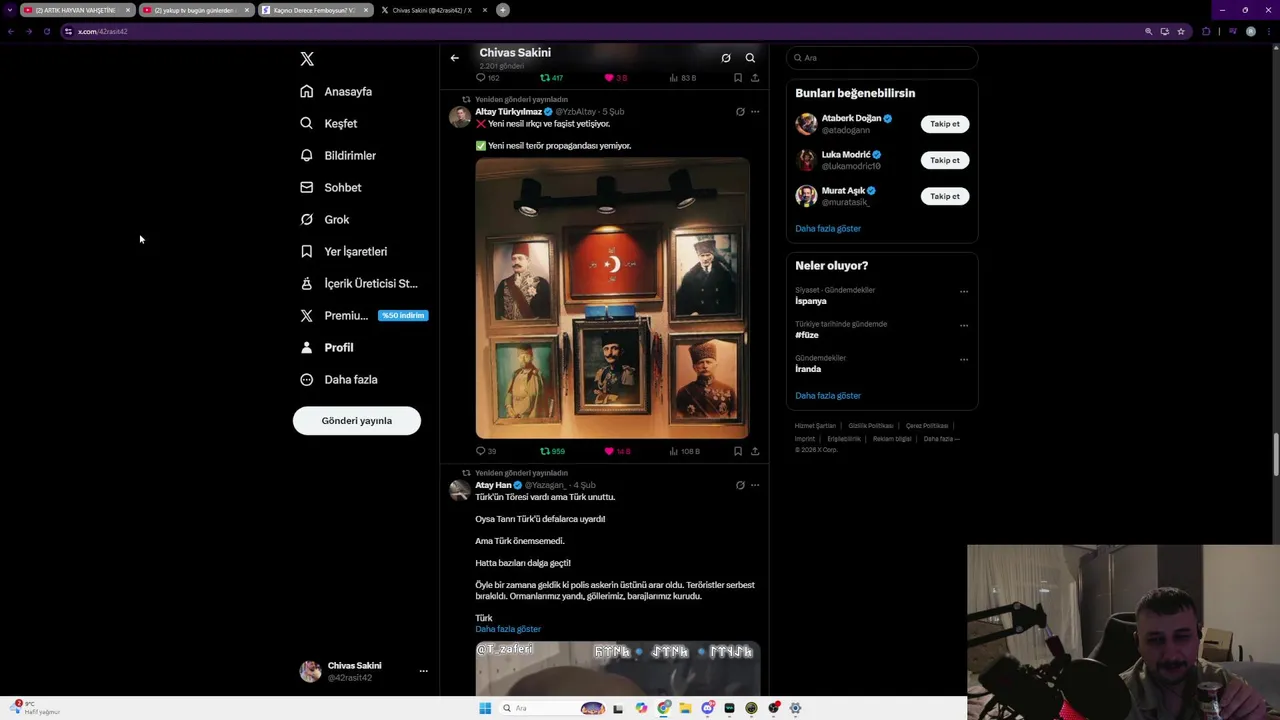Viewport: 1280px width, 720px height.
Task: Bookmark page with address bar star
Action: pos(1181,31)
